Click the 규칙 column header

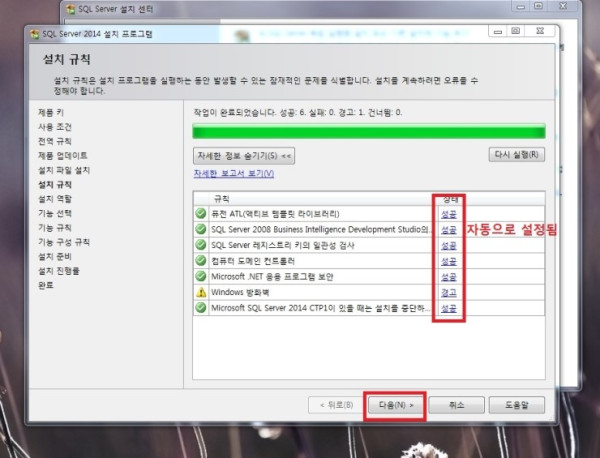point(221,199)
